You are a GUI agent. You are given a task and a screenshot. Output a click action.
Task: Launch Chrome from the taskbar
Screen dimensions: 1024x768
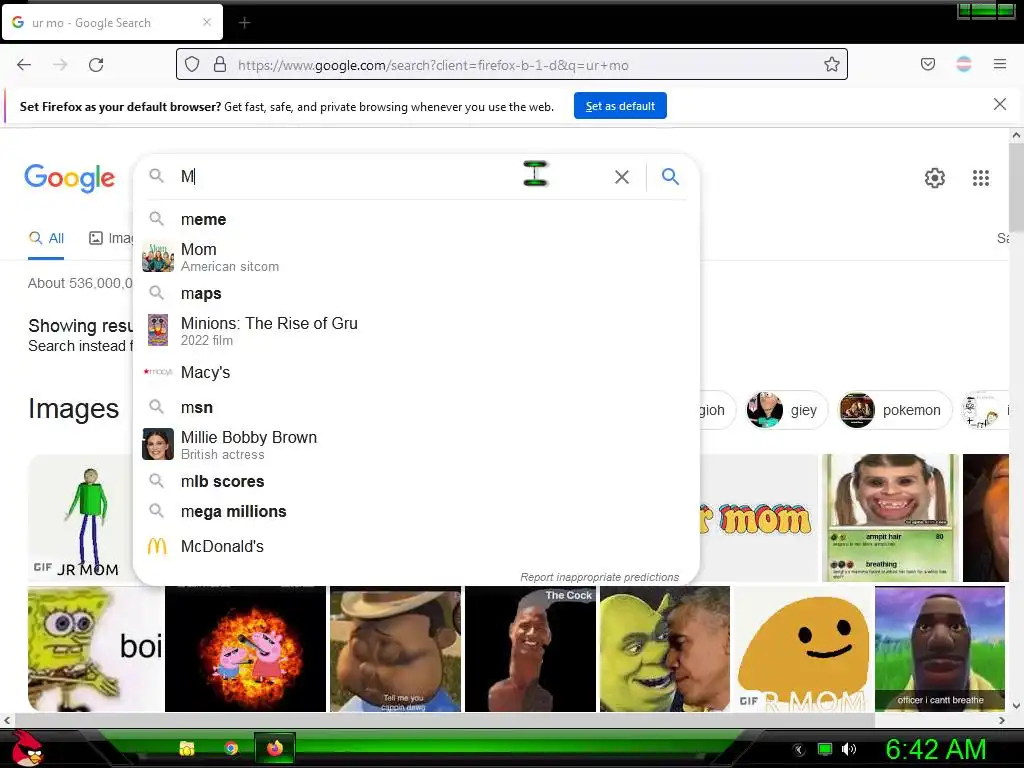[231, 748]
